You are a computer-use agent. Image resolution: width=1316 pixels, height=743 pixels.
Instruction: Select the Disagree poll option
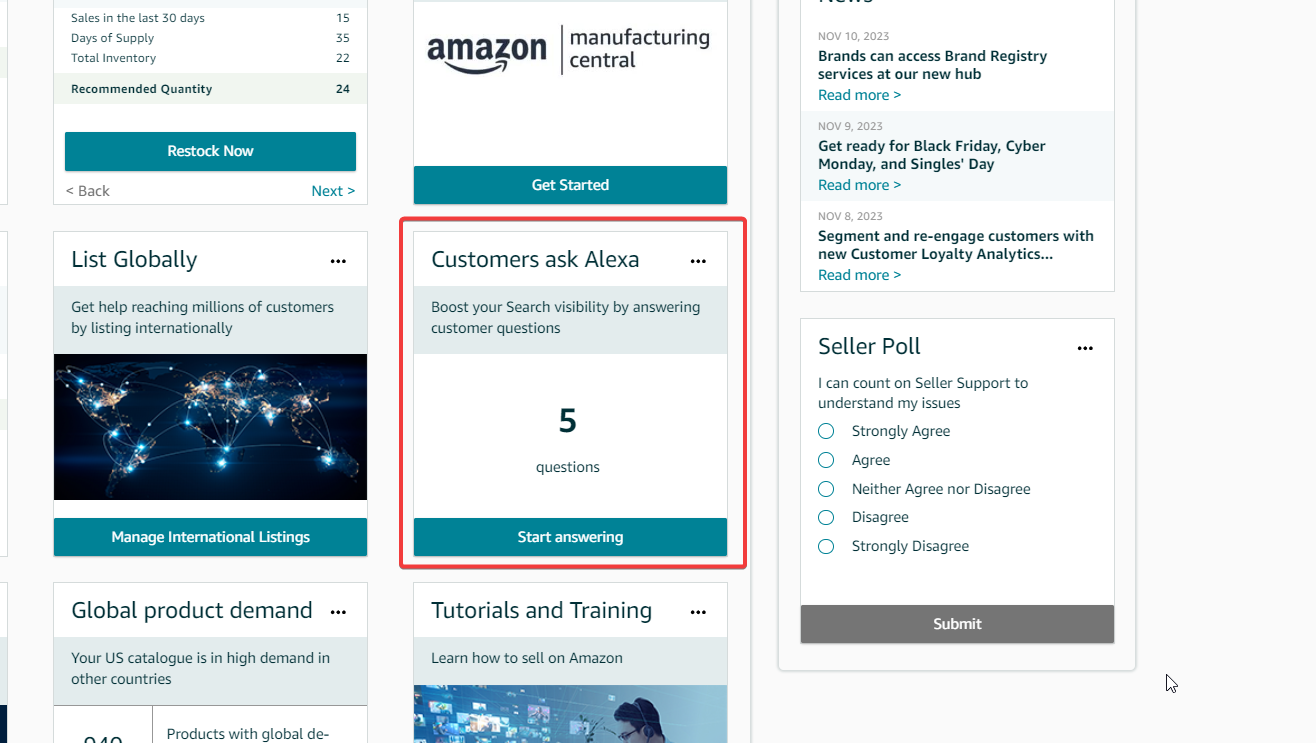point(826,517)
